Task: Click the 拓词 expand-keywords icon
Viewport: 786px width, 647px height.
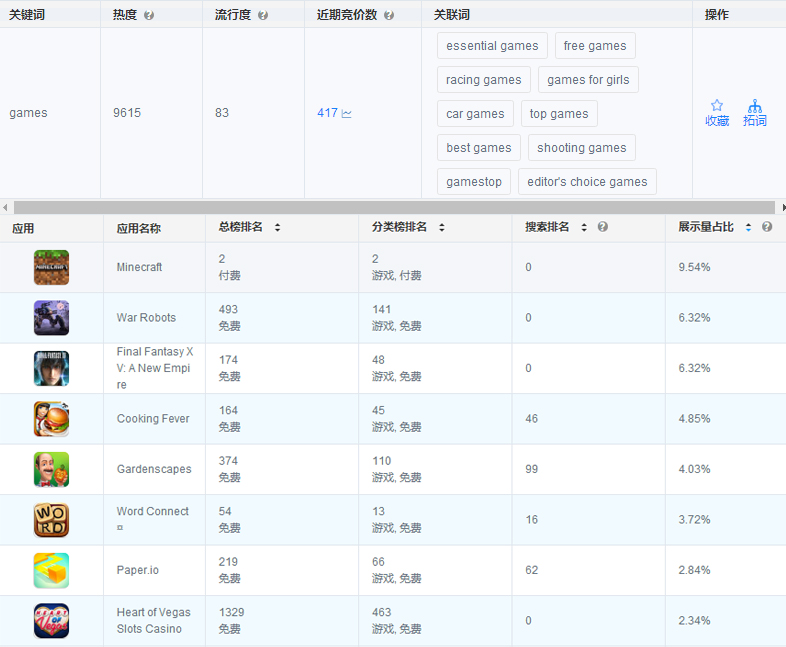Action: (755, 106)
